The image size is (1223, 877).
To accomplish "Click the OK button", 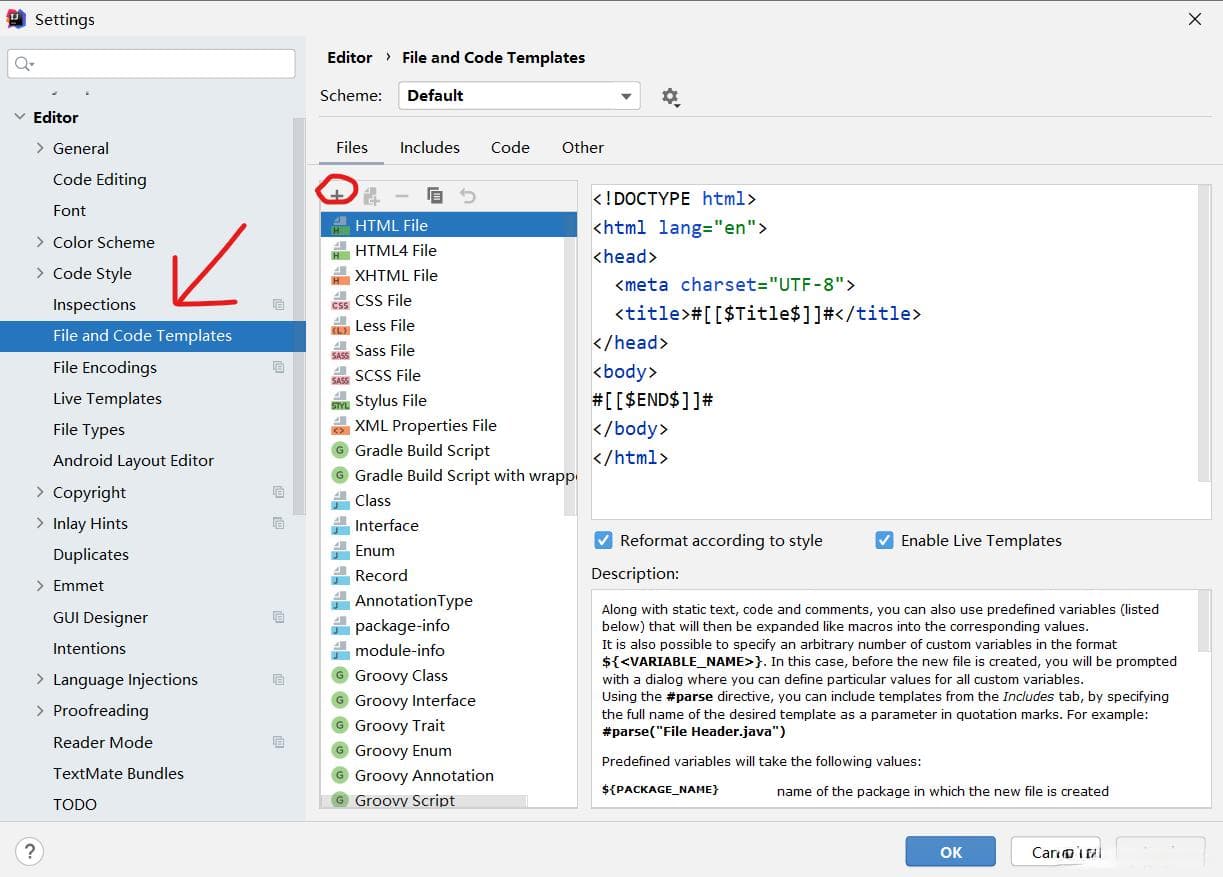I will tap(950, 852).
